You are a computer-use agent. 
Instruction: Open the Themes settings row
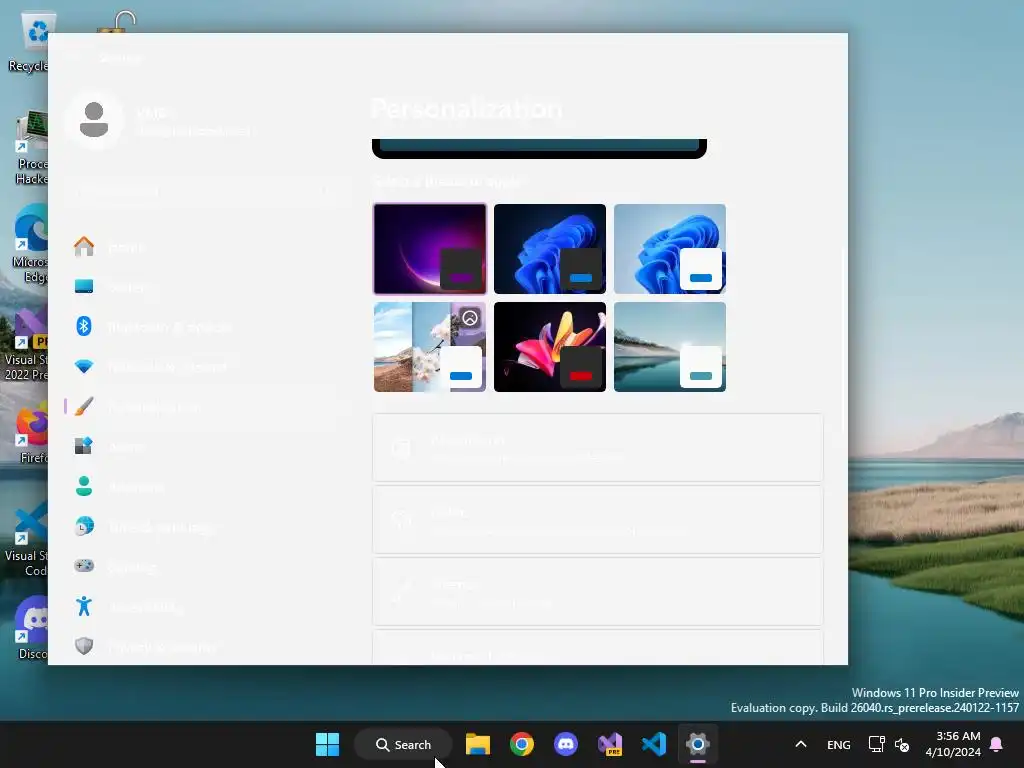point(598,591)
